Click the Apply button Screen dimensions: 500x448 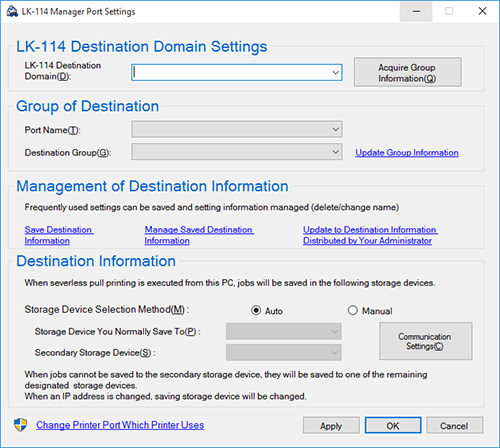331,426
